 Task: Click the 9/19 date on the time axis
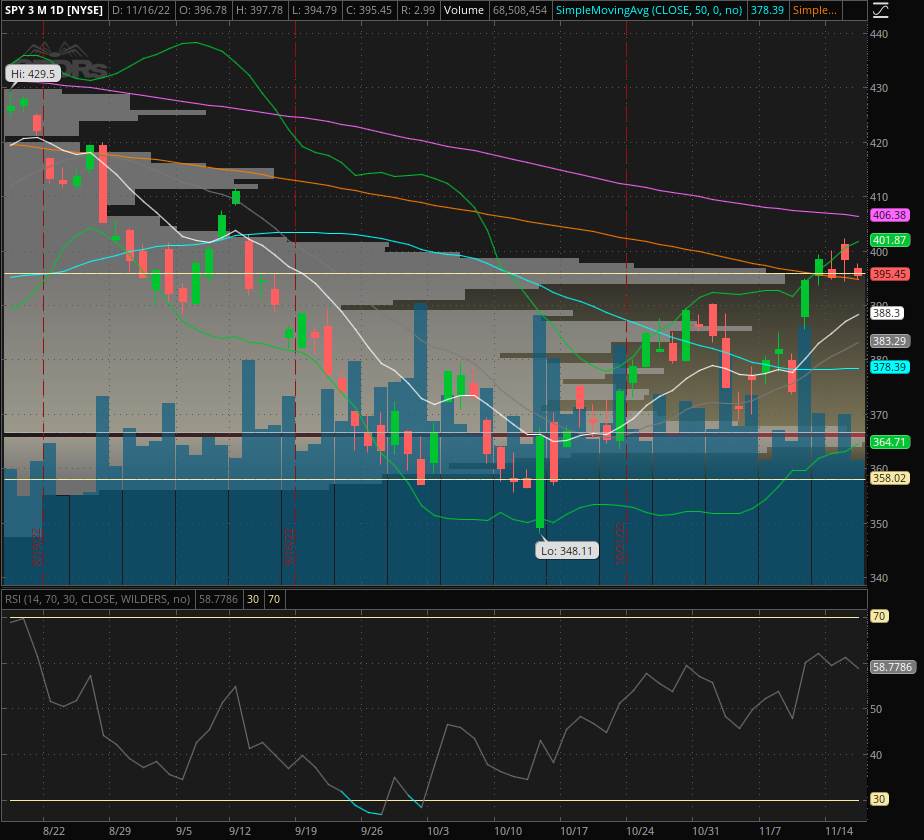point(305,831)
